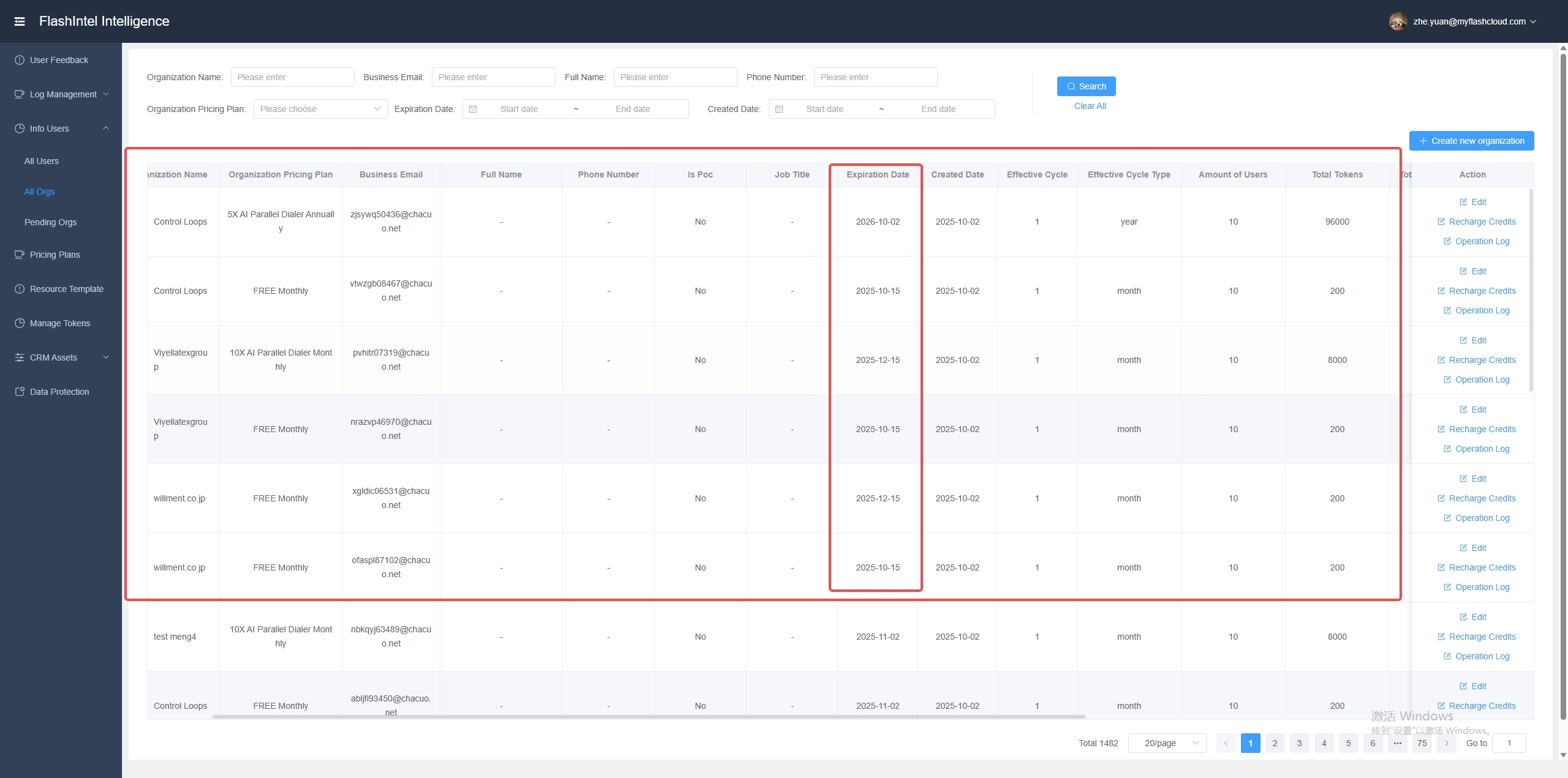Screen dimensions: 1568x778
Task: Click Create new organization button
Action: point(1471,141)
